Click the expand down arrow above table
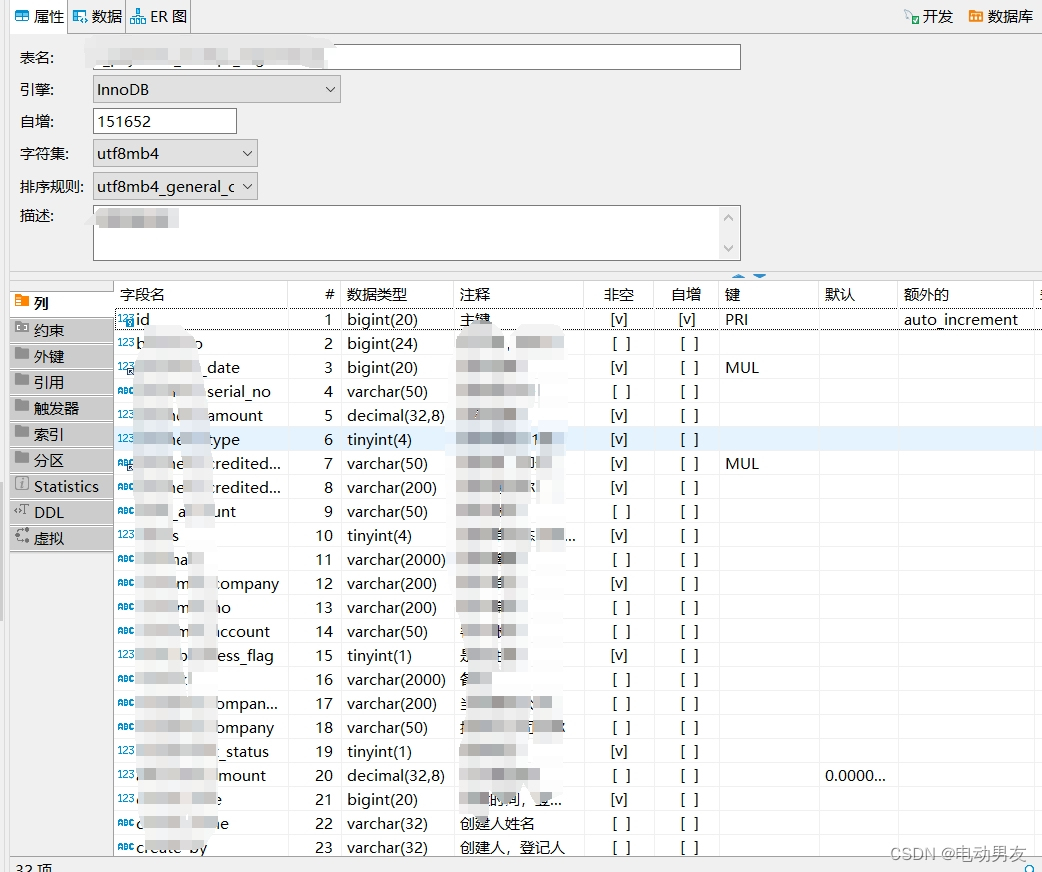 [x=760, y=275]
